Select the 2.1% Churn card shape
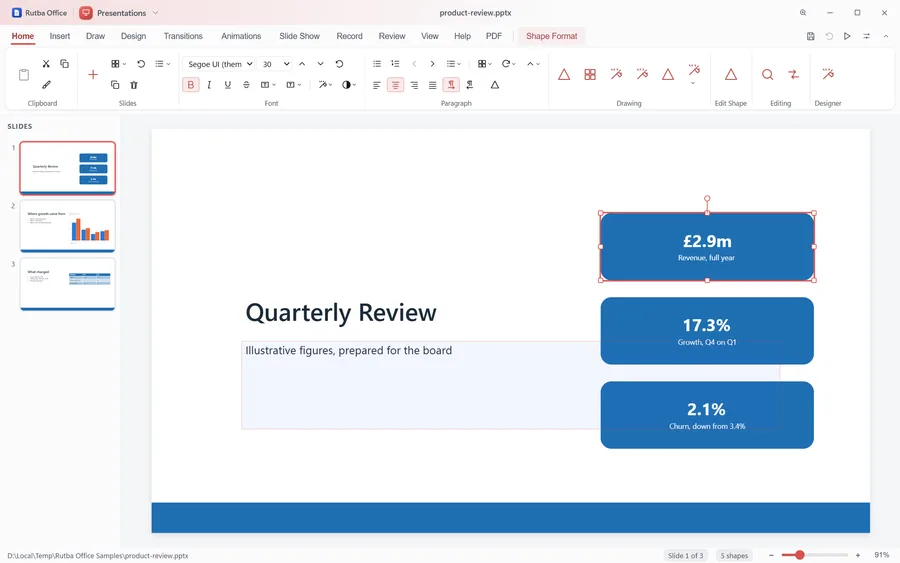The width and height of the screenshot is (900, 563). (x=707, y=415)
